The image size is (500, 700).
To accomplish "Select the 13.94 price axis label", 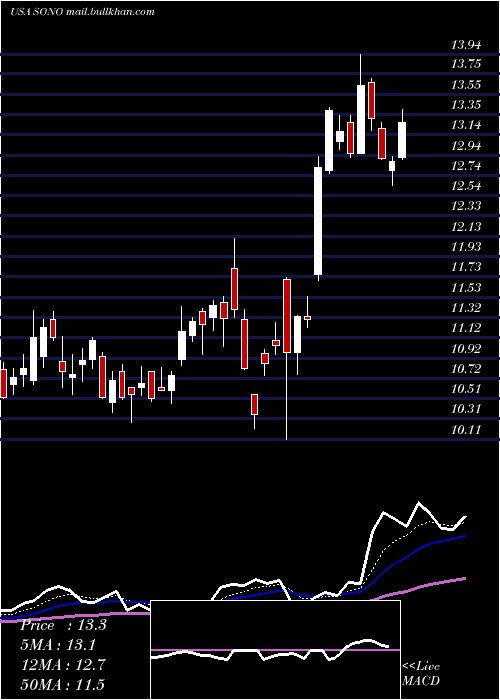I will (466, 44).
